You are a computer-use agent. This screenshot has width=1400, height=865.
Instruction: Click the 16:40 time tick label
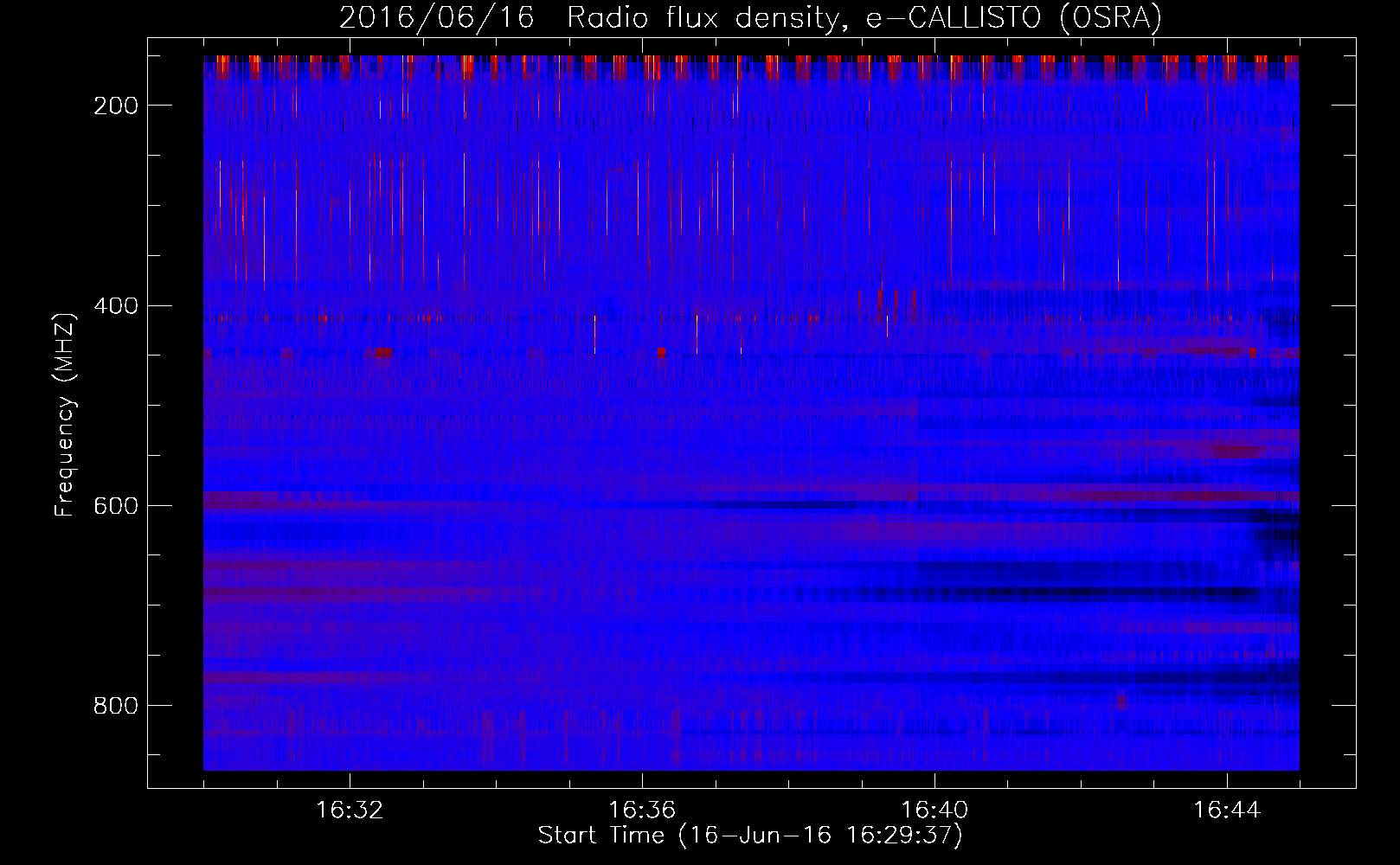(934, 811)
